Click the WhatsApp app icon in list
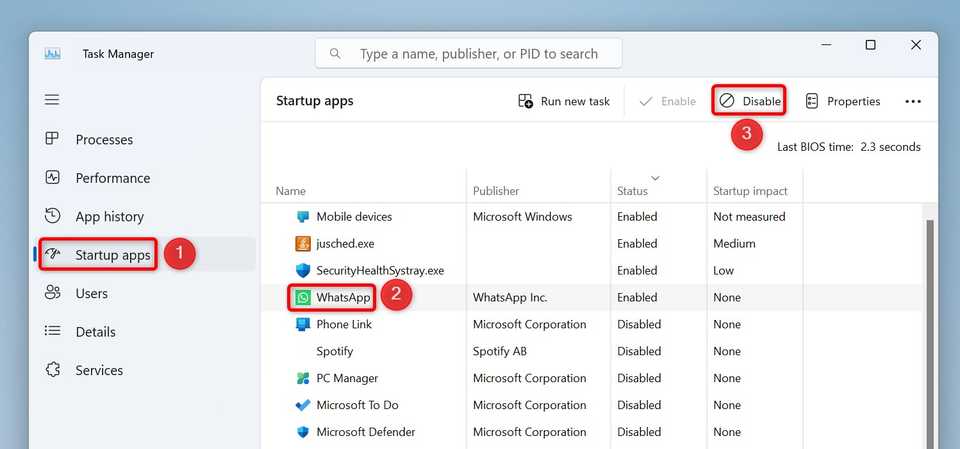Viewport: 960px width, 449px height. click(x=303, y=298)
